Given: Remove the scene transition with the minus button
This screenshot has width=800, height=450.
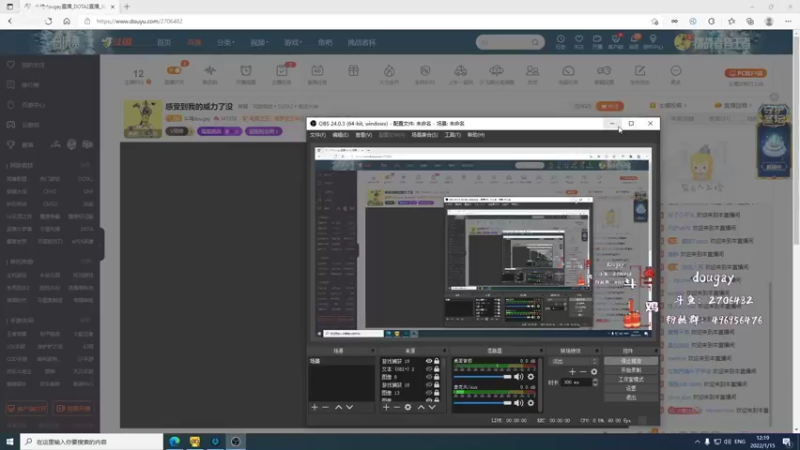Looking at the screenshot, I should (x=583, y=371).
